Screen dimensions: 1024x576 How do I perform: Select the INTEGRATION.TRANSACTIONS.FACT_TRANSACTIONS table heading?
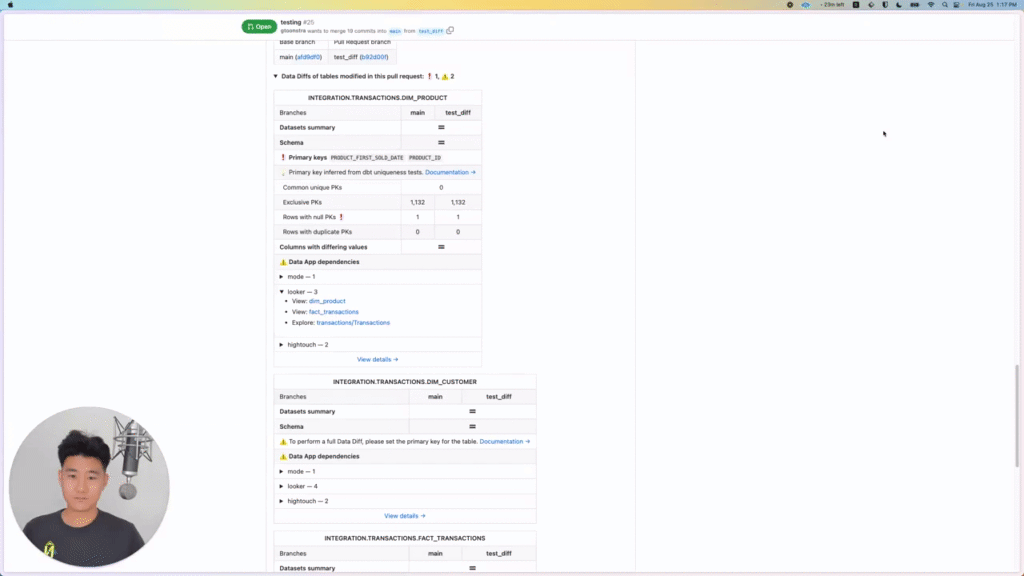[x=405, y=539]
